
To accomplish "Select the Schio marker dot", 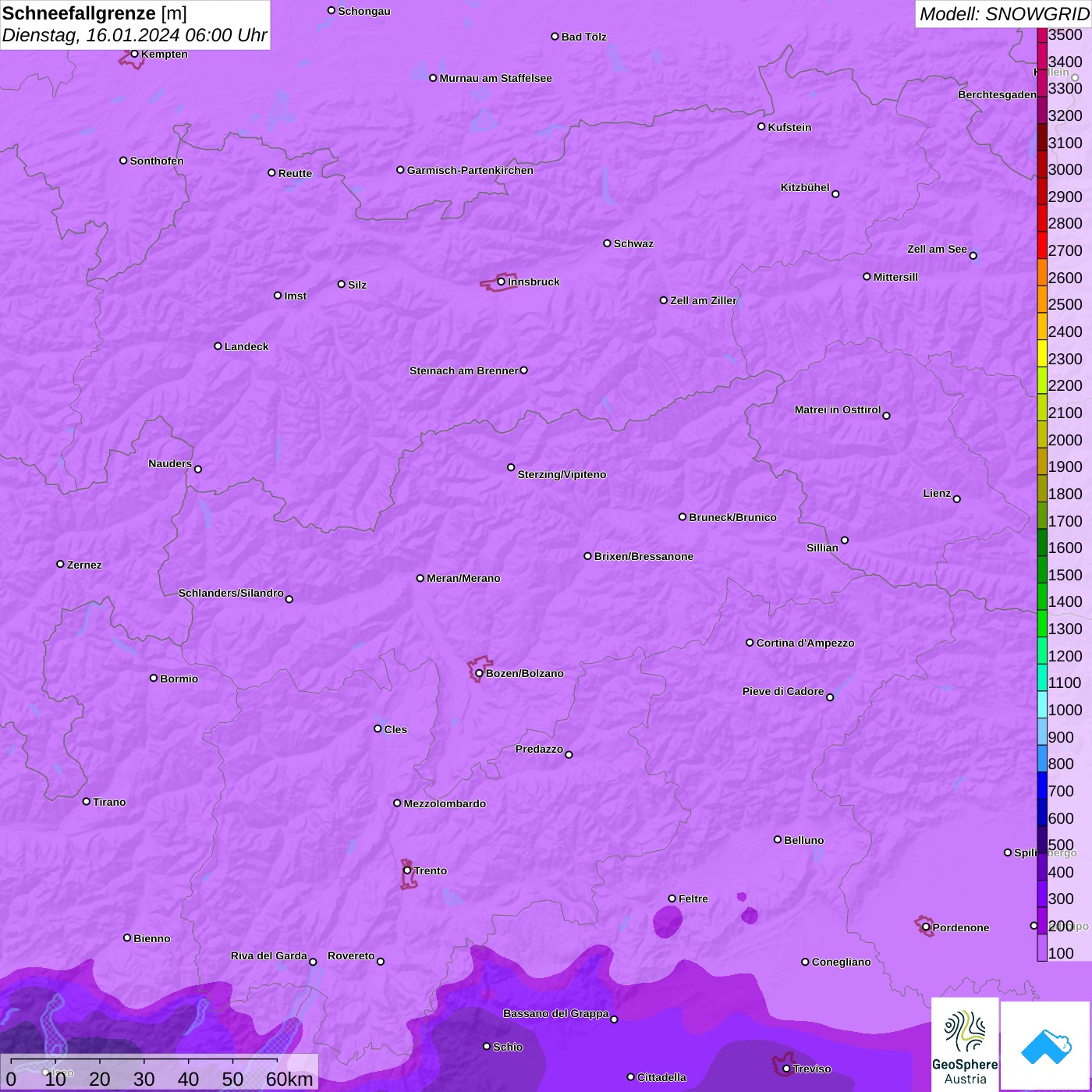I will tap(487, 1047).
